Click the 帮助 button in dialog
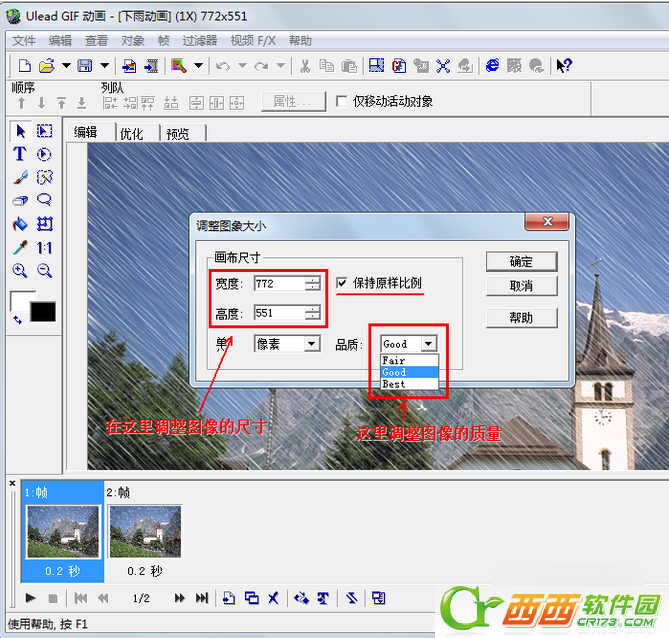This screenshot has width=669, height=638. [521, 318]
